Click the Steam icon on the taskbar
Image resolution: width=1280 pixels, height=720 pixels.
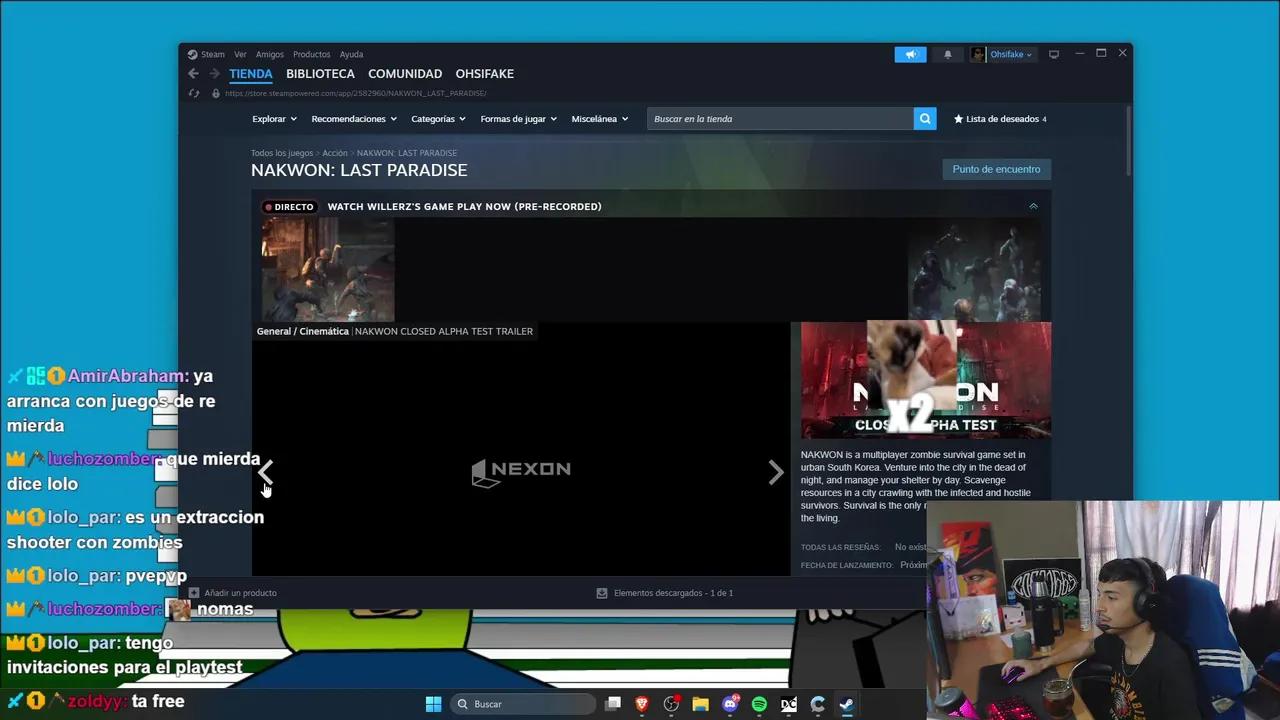point(846,704)
